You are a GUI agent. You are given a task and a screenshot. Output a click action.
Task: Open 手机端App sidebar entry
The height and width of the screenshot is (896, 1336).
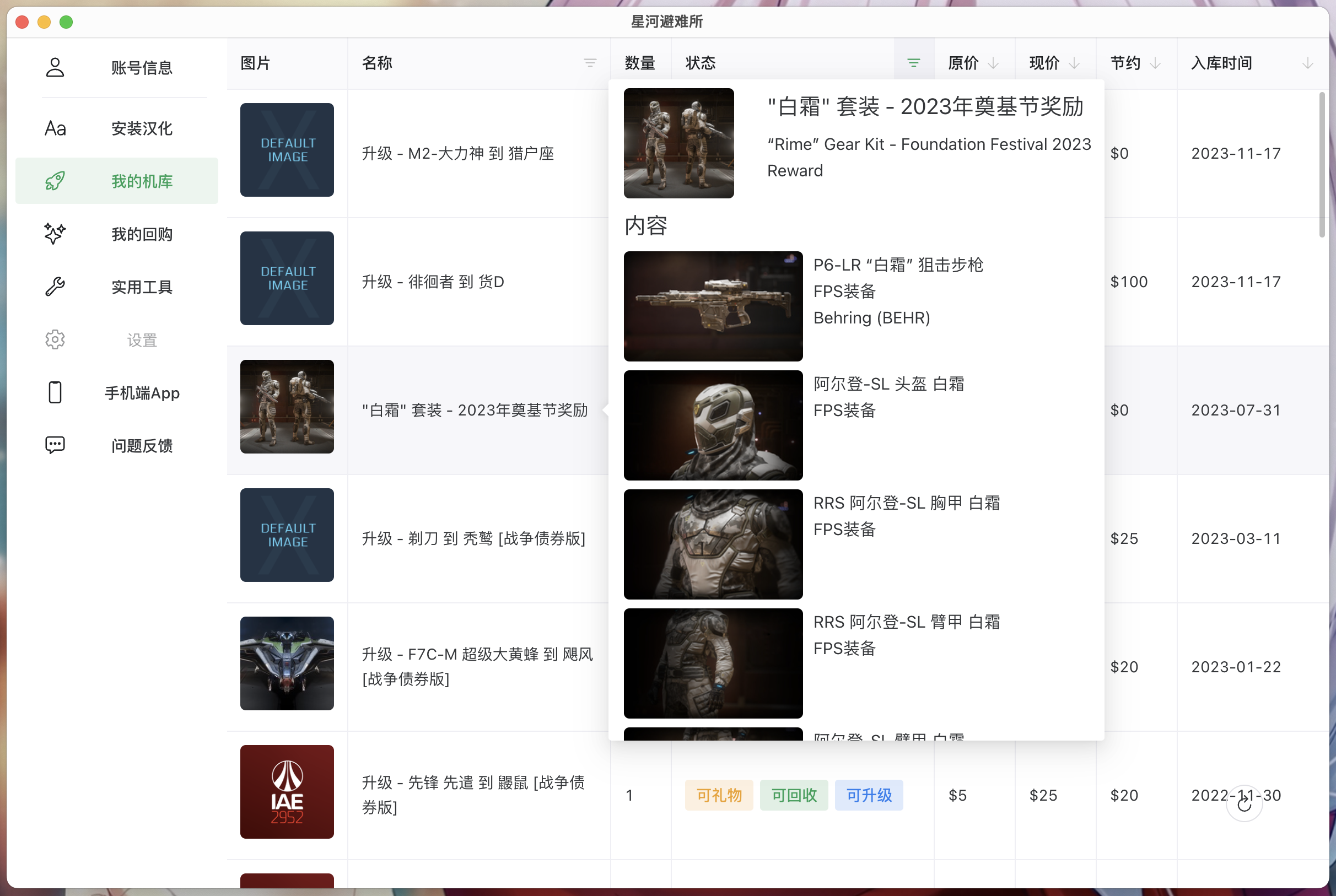[117, 392]
